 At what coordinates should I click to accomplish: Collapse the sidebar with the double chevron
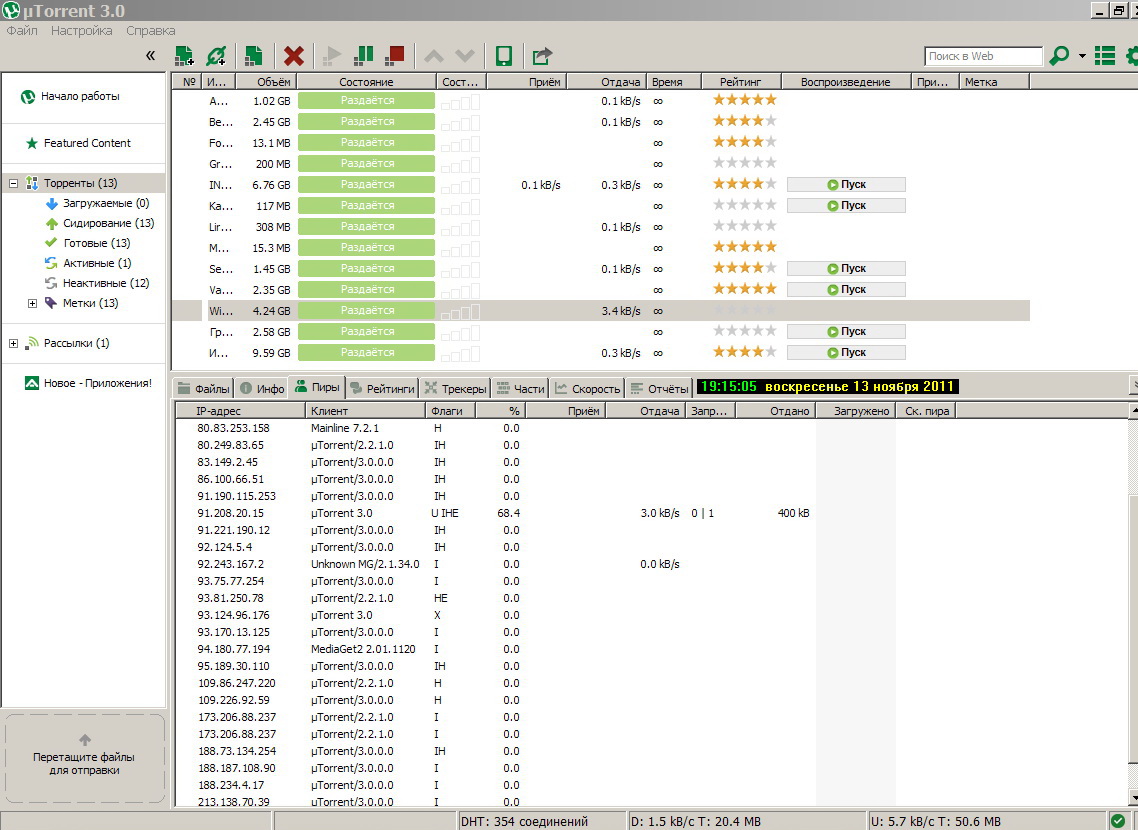point(150,56)
